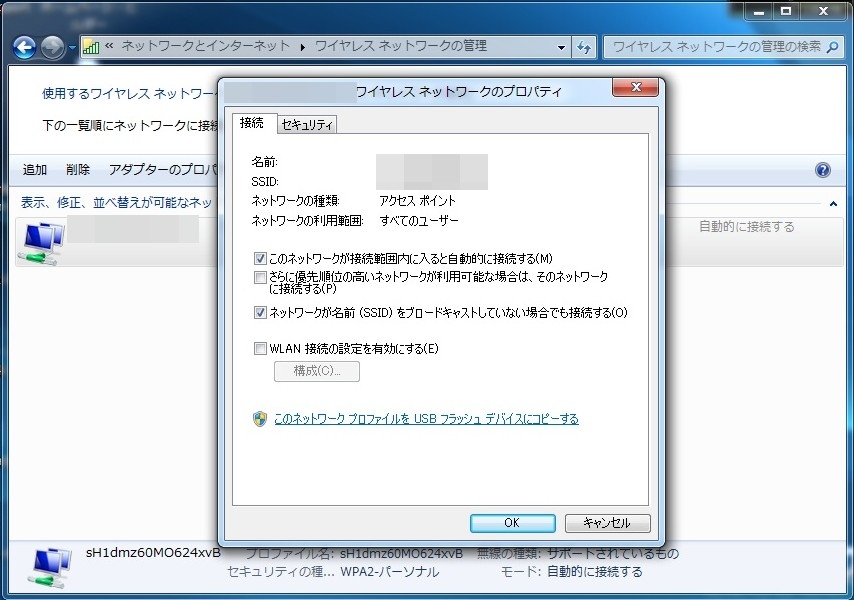Select the network icon in the list row
The height and width of the screenshot is (600, 854).
(x=42, y=243)
